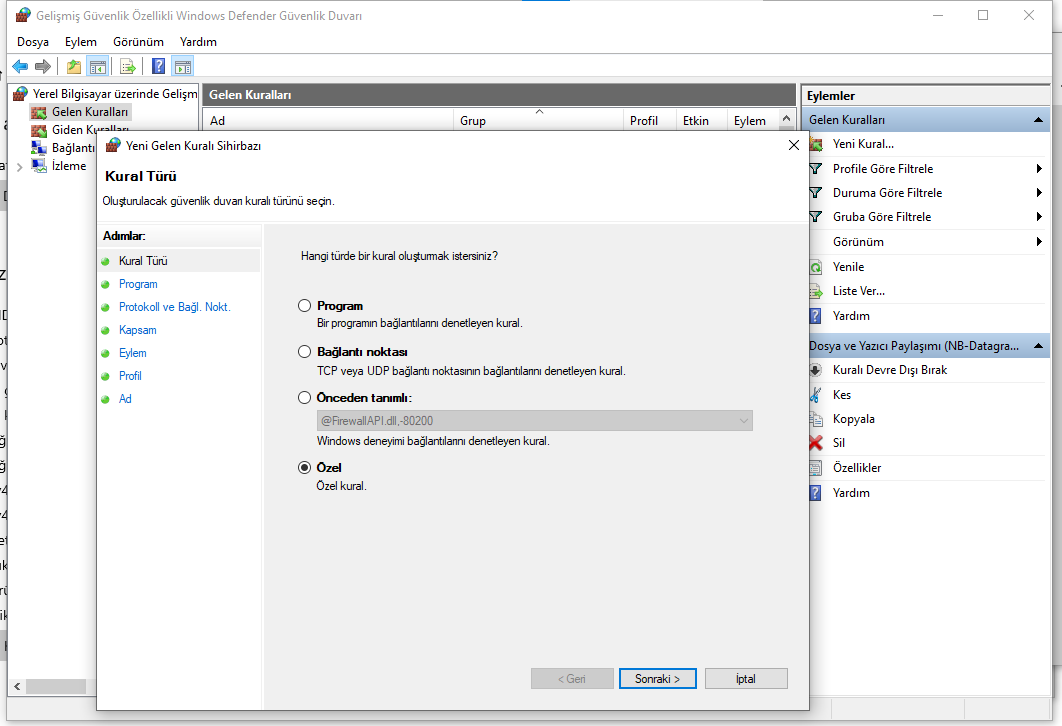Image resolution: width=1062 pixels, height=726 pixels.
Task: Go to Profil step in wizard
Action: point(130,377)
